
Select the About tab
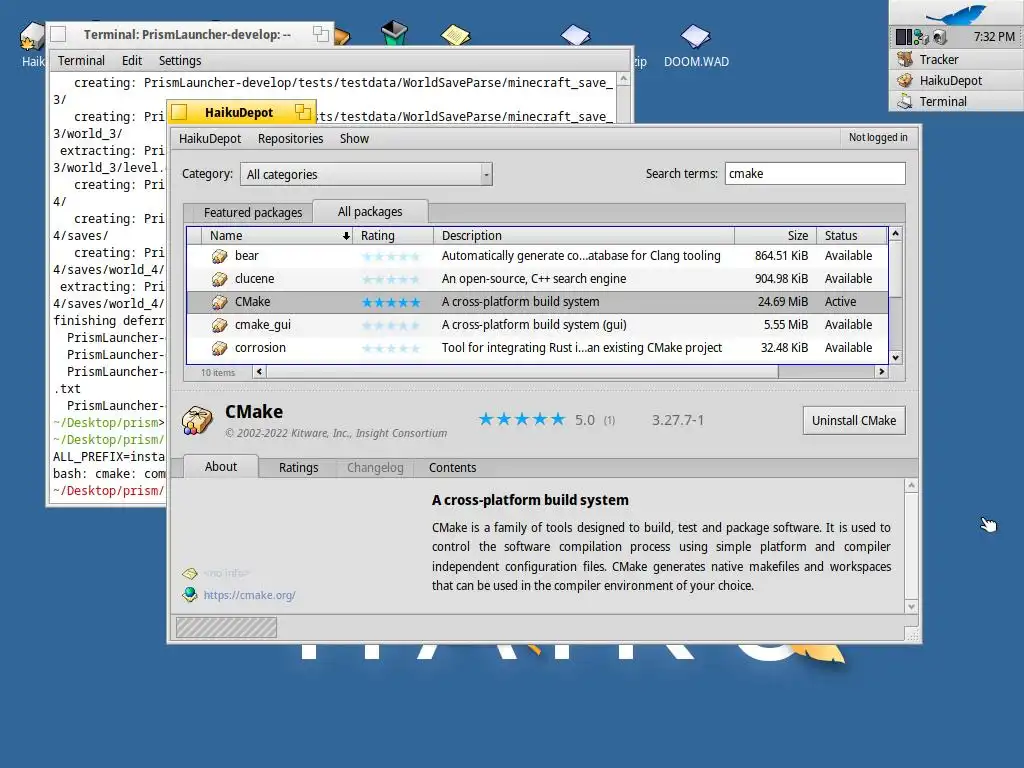(x=221, y=466)
